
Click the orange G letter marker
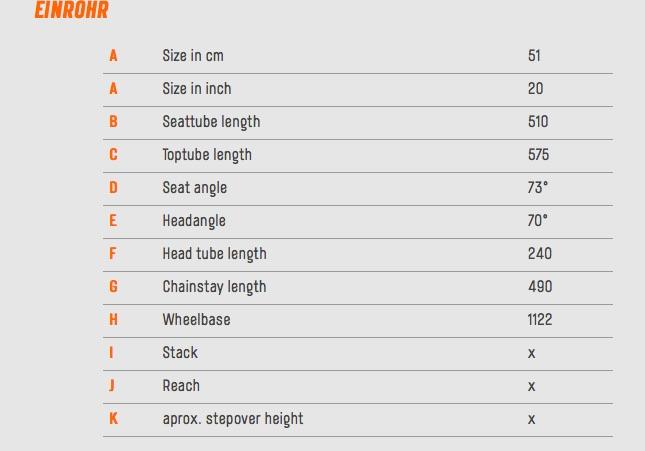114,286
